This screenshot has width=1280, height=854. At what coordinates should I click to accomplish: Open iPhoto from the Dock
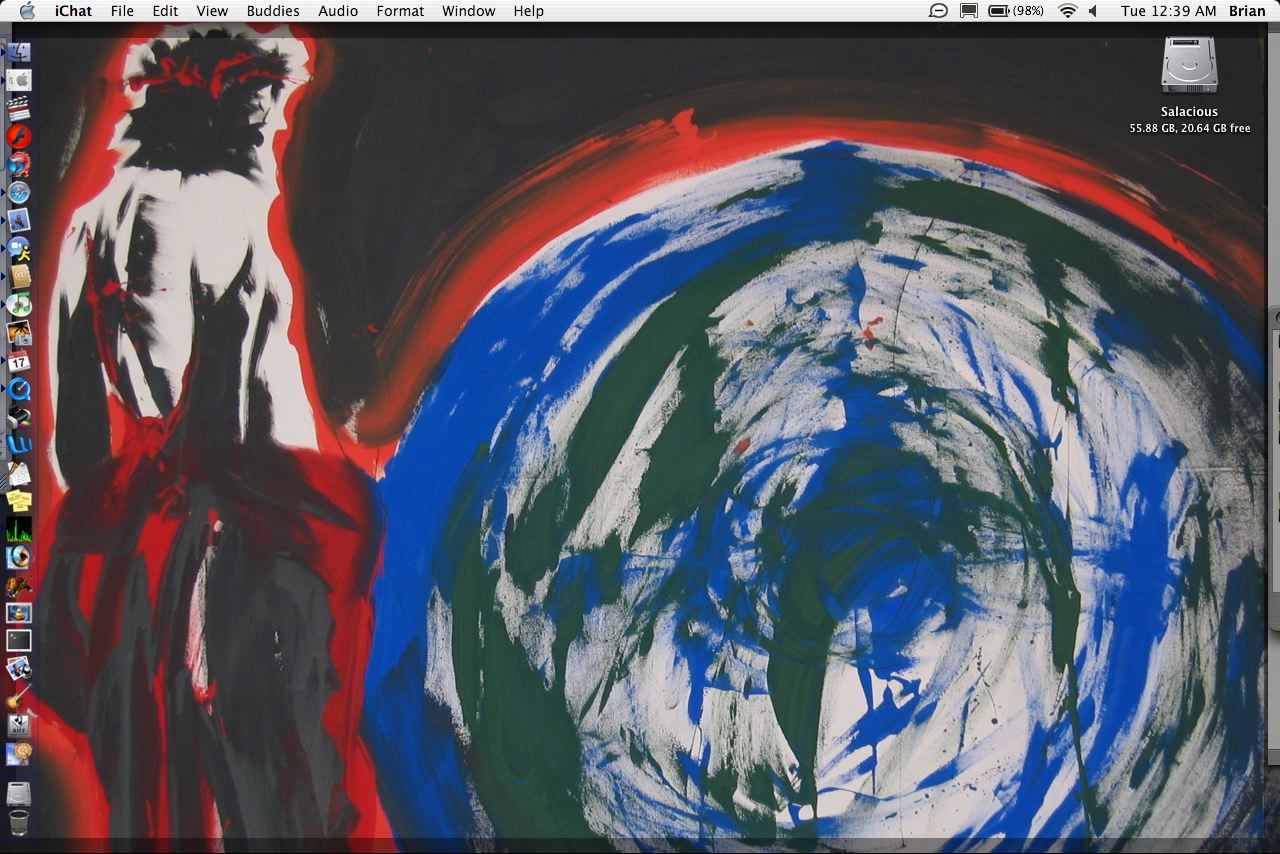(x=19, y=333)
